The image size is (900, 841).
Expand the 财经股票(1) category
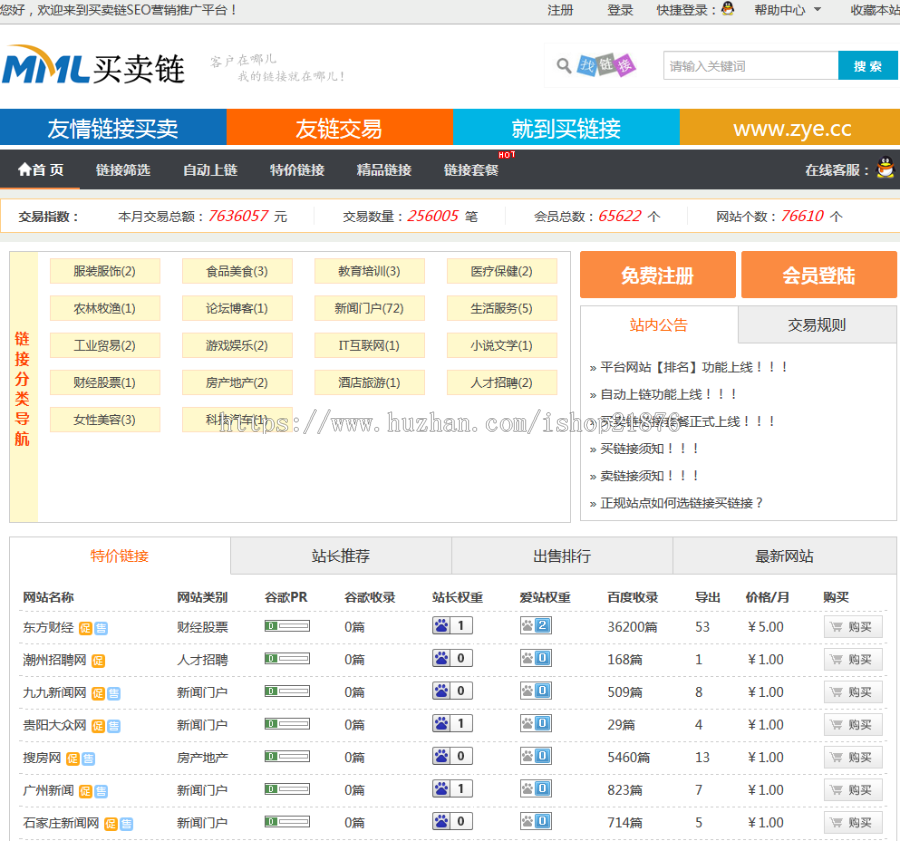(105, 382)
